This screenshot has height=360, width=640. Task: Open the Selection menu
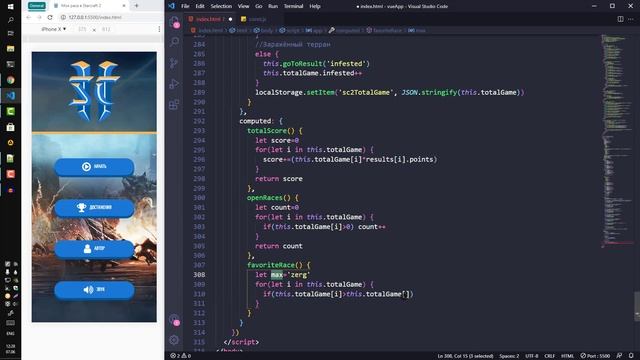coord(221,6)
